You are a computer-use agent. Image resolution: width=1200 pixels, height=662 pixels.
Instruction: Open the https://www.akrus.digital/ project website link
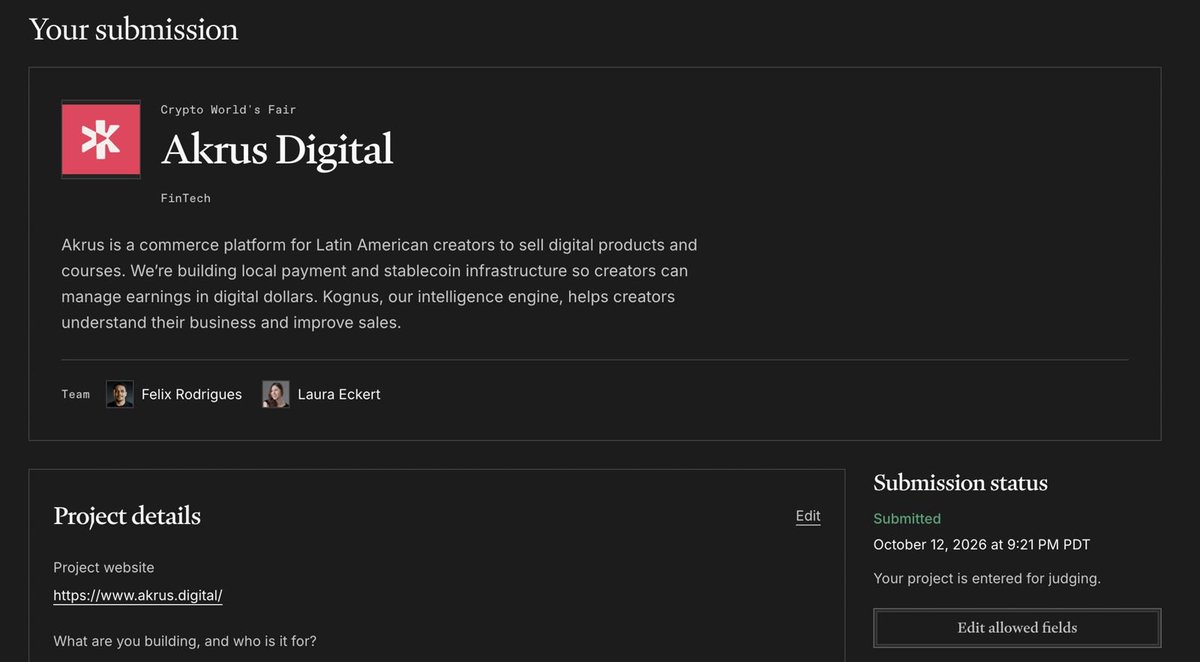pos(138,596)
